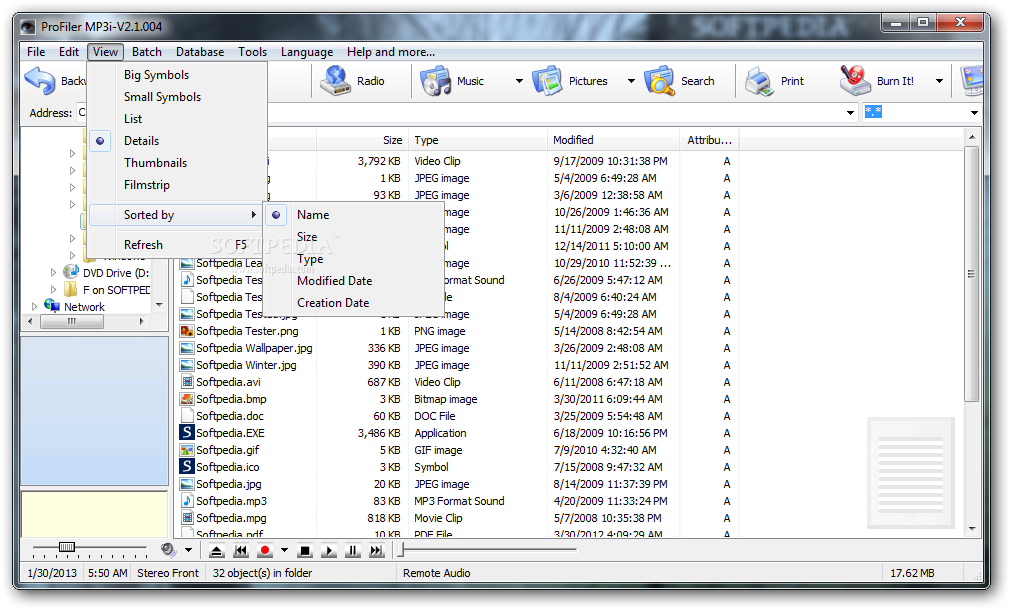Open the Batch menu
The width and height of the screenshot is (1011, 610).
[x=147, y=52]
